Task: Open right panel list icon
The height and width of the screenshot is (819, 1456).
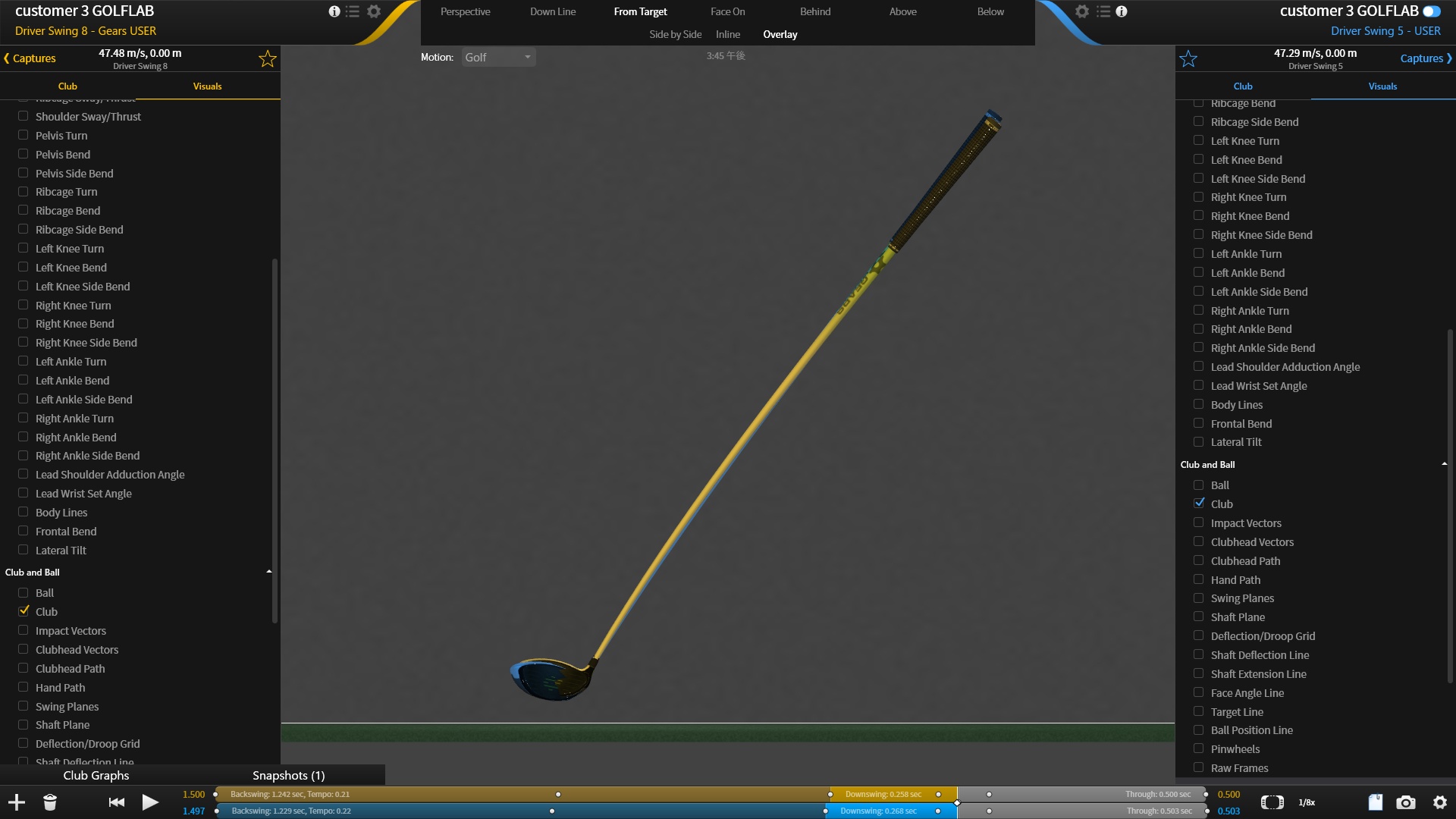Action: coord(1103,11)
